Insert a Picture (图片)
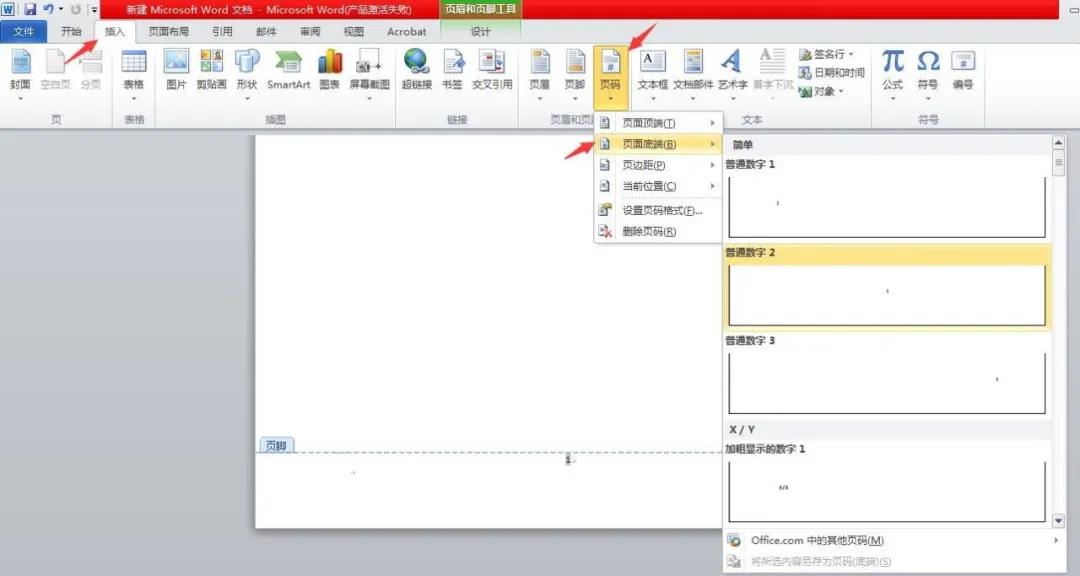The width and height of the screenshot is (1080, 576). tap(176, 69)
